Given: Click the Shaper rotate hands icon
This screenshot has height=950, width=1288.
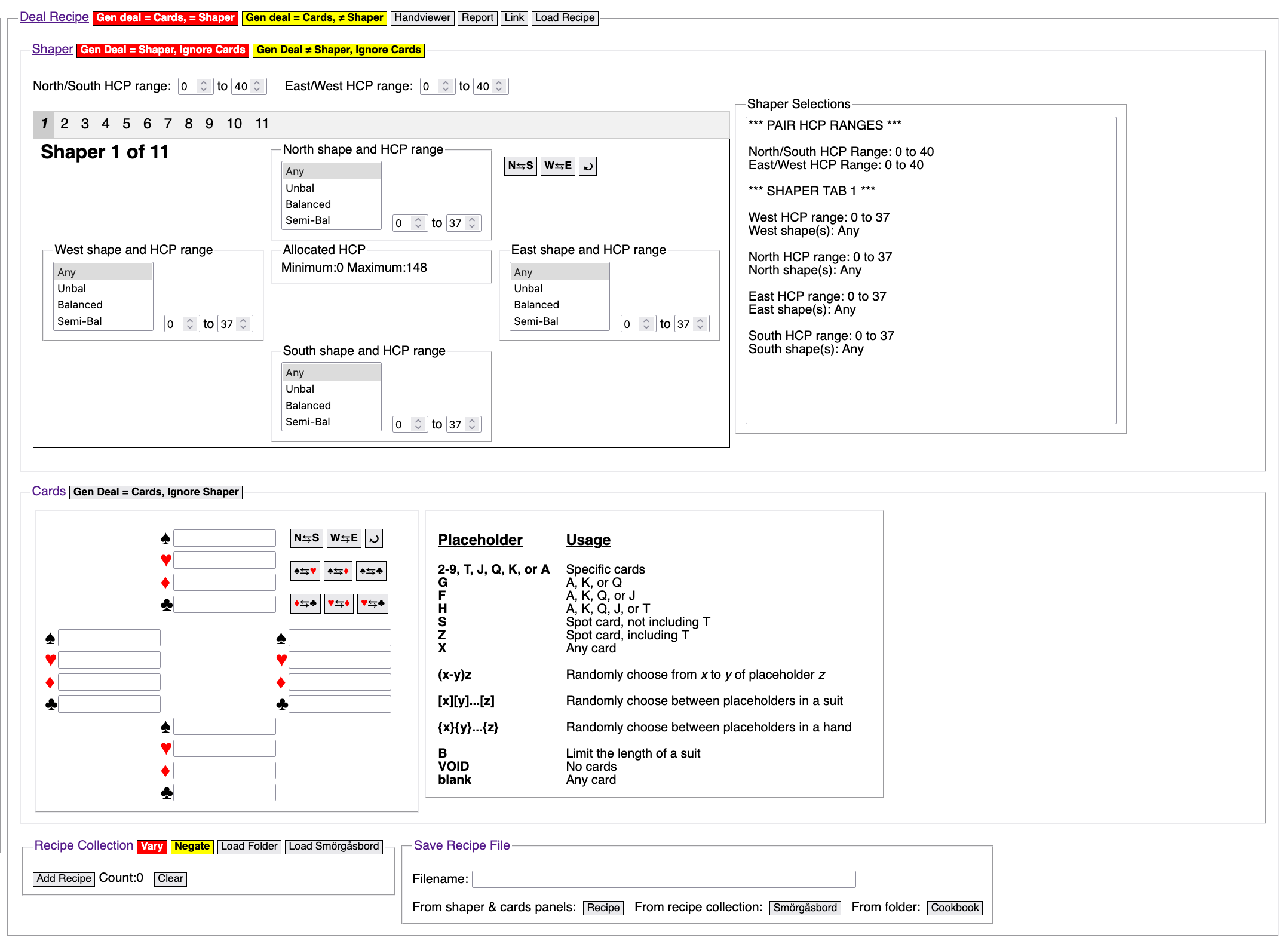Looking at the screenshot, I should [588, 166].
